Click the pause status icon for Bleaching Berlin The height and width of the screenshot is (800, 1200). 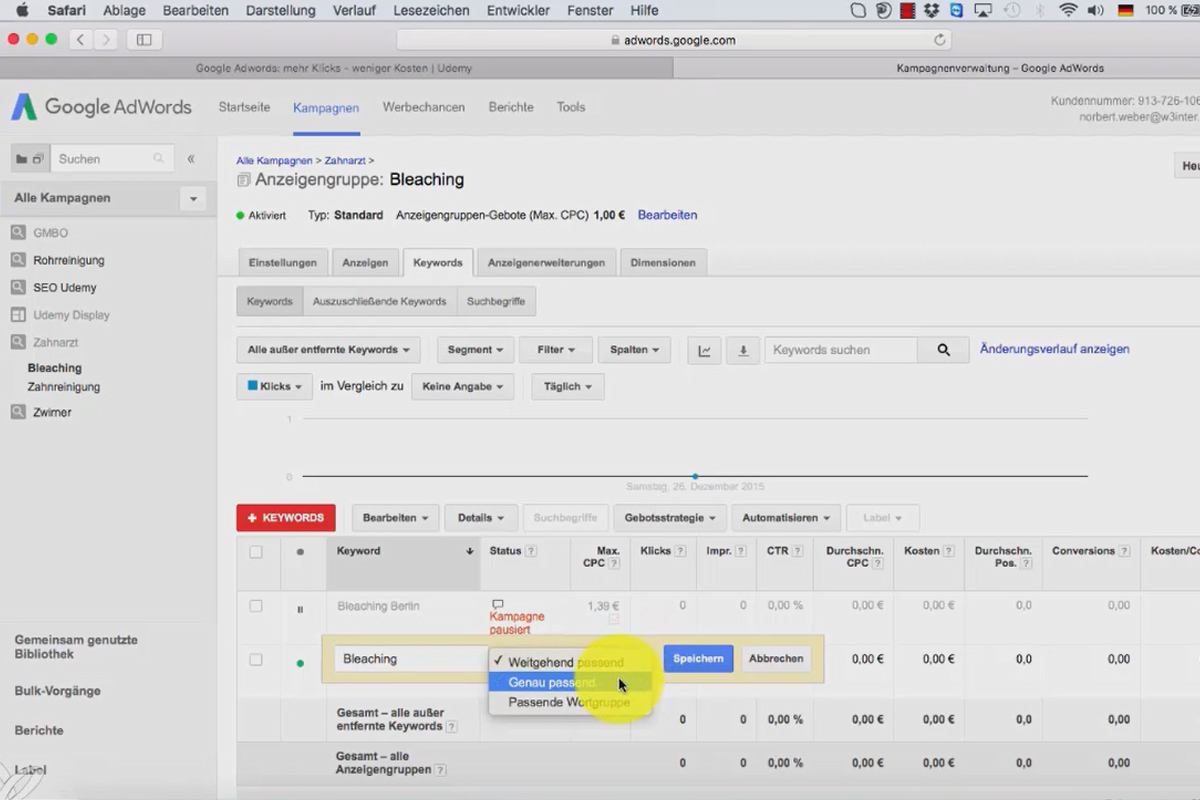coord(300,609)
